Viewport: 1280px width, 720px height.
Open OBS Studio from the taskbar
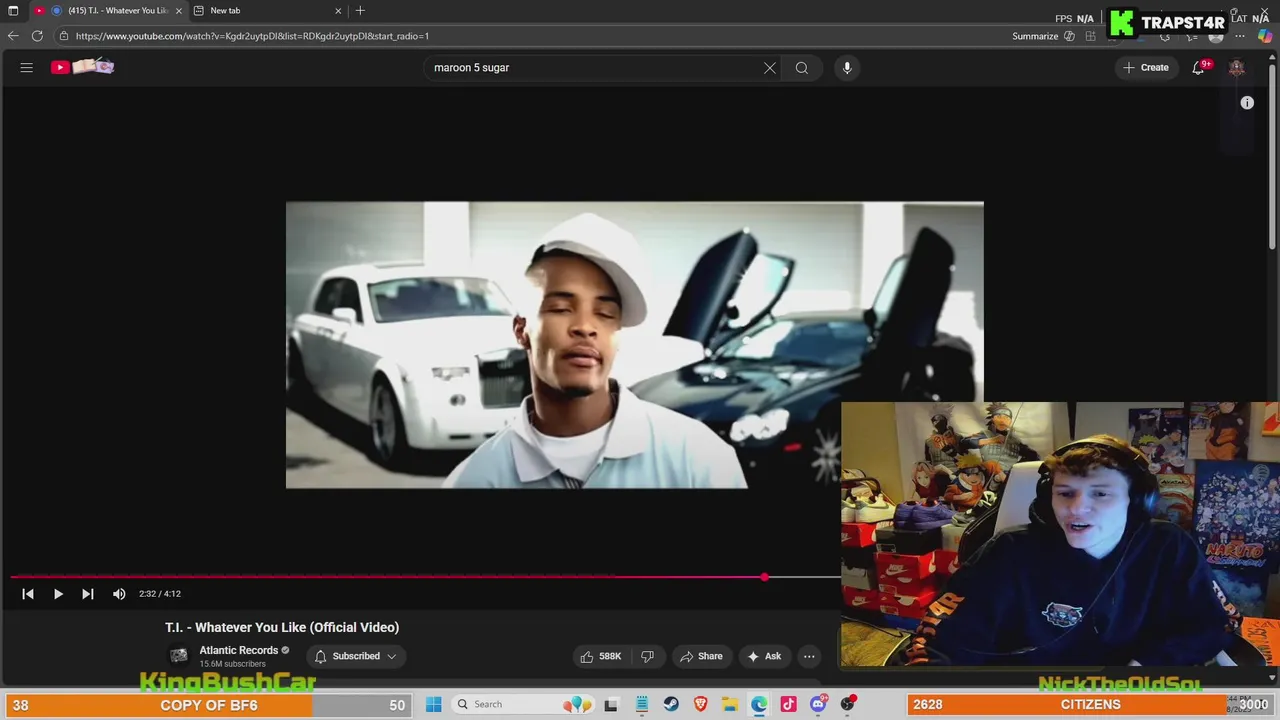click(x=848, y=704)
